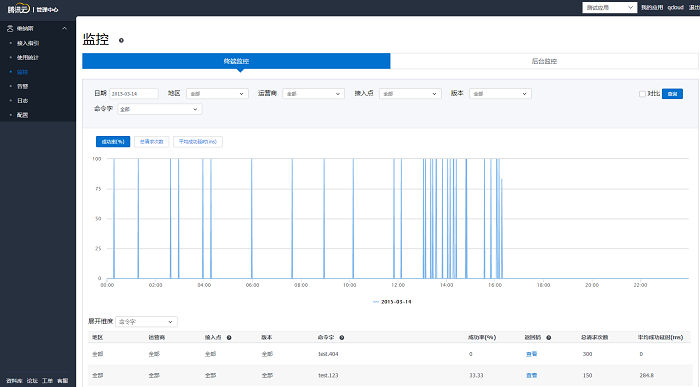Click the Tencent Cloud logo
The width and height of the screenshot is (700, 387).
tap(19, 8)
